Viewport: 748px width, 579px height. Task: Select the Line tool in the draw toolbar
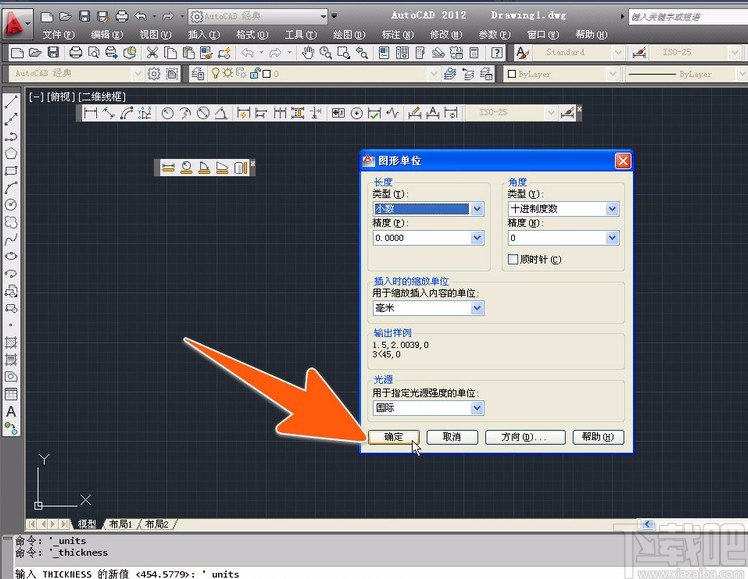click(x=11, y=102)
